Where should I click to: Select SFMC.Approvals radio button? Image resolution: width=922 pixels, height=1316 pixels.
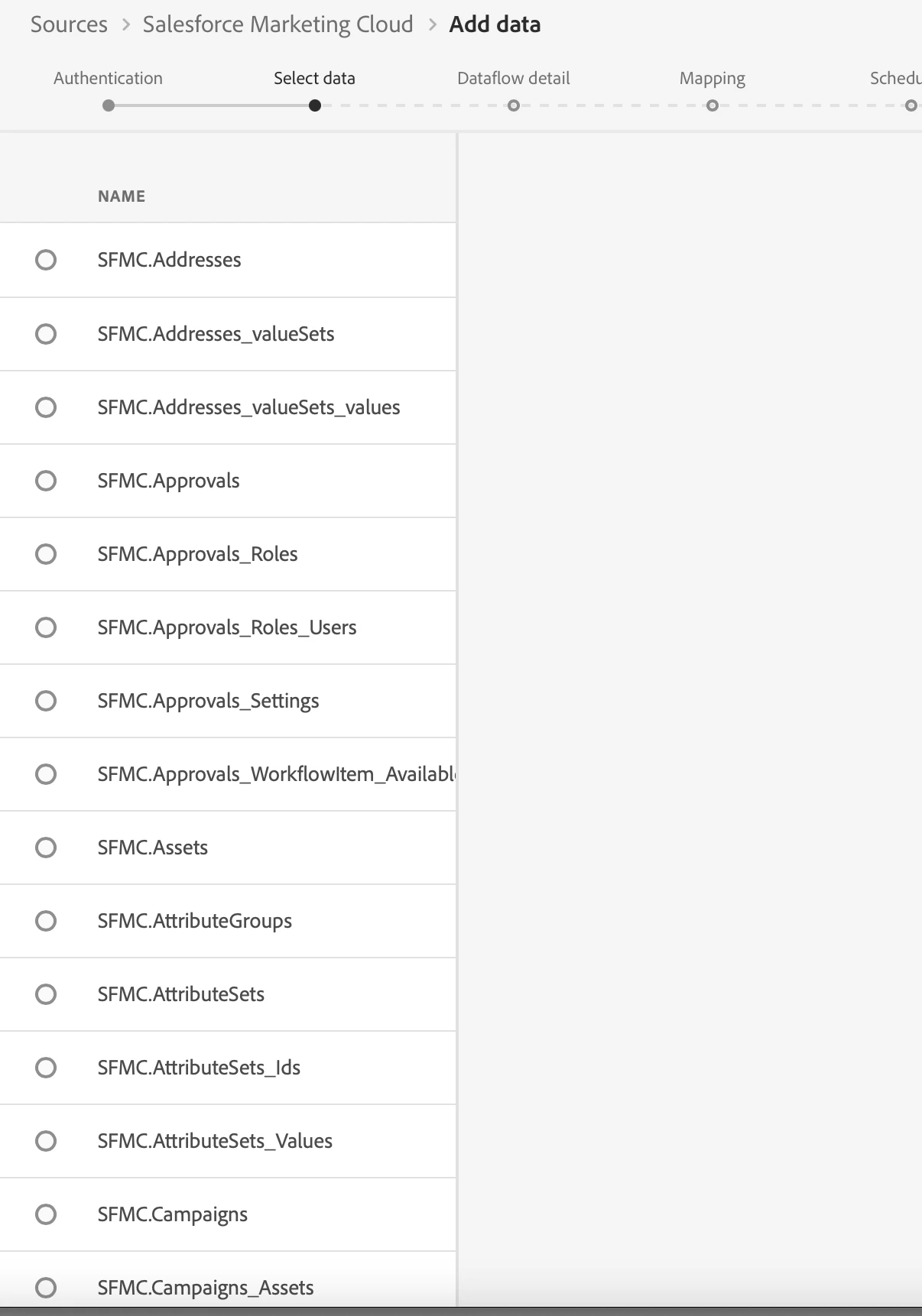point(46,481)
